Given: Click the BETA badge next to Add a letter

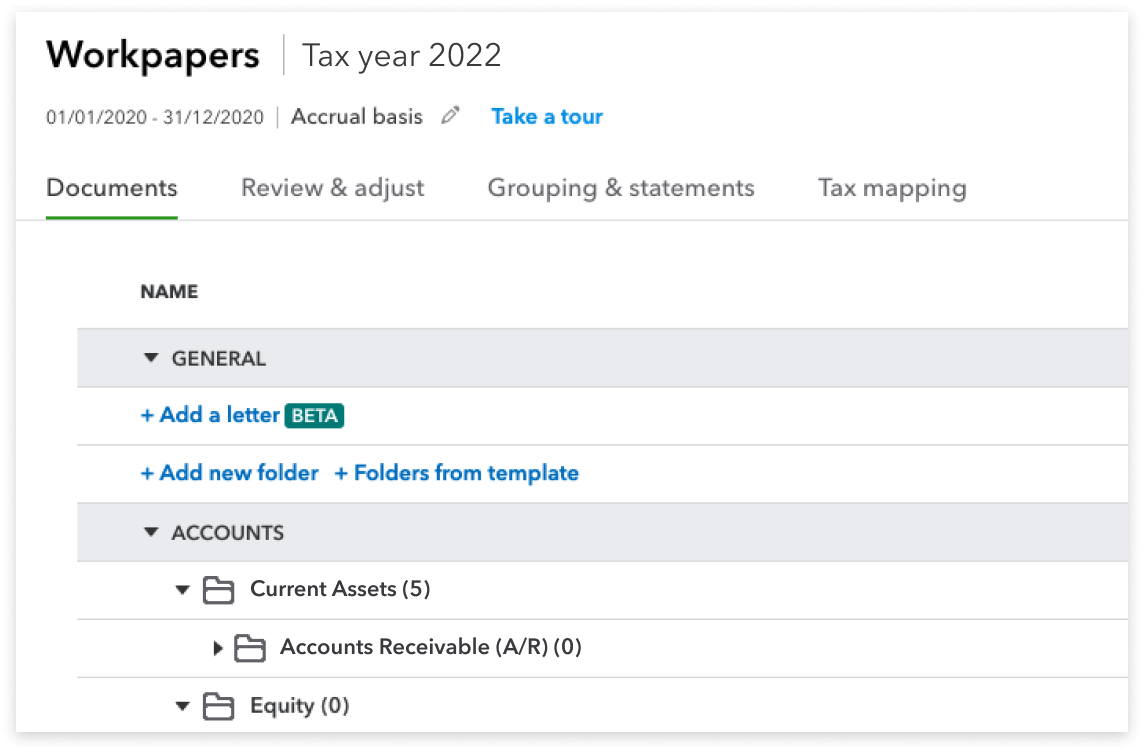Looking at the screenshot, I should [x=315, y=415].
